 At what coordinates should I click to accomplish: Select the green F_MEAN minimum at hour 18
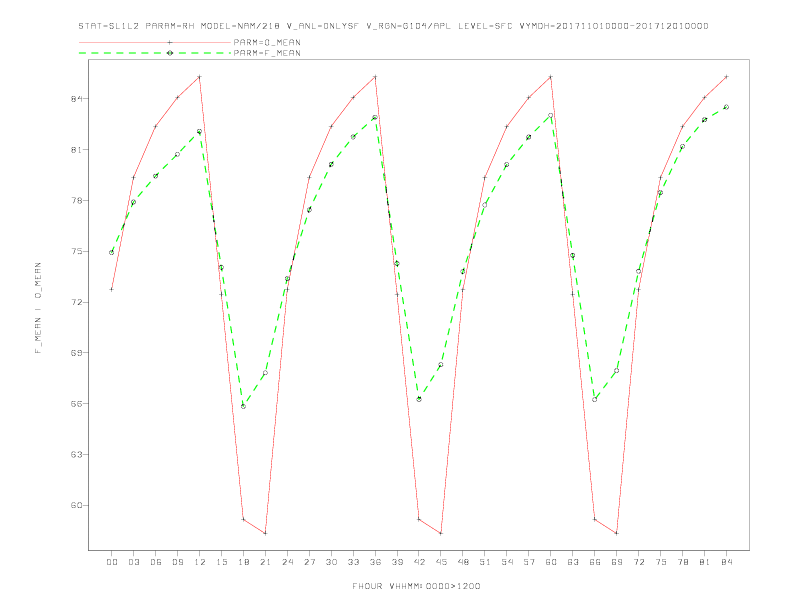[x=243, y=406]
